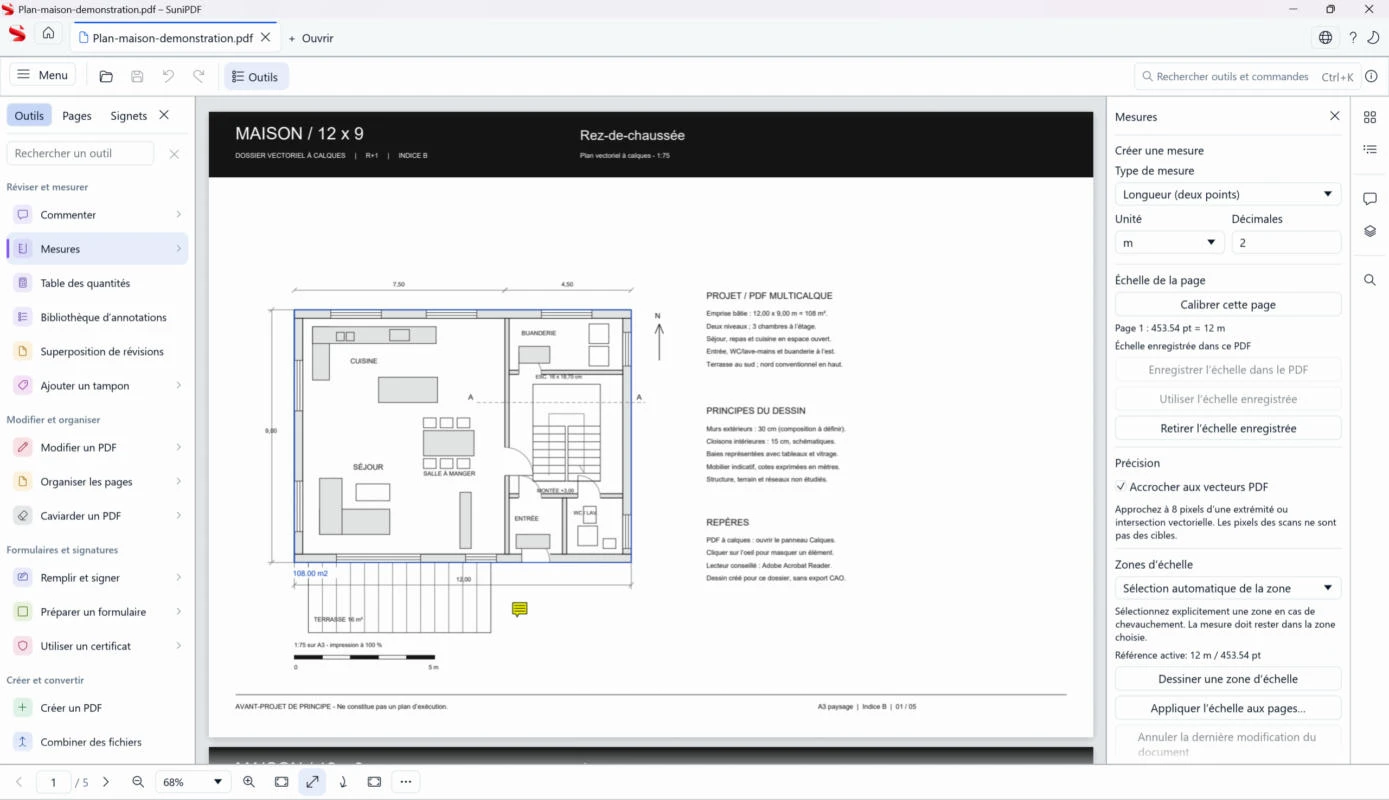Go to the next page arrow
The image size is (1389, 800).
tap(106, 782)
